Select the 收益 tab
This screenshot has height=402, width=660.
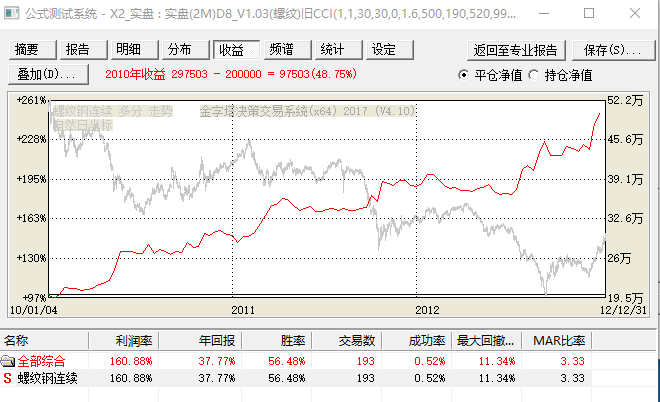236,50
